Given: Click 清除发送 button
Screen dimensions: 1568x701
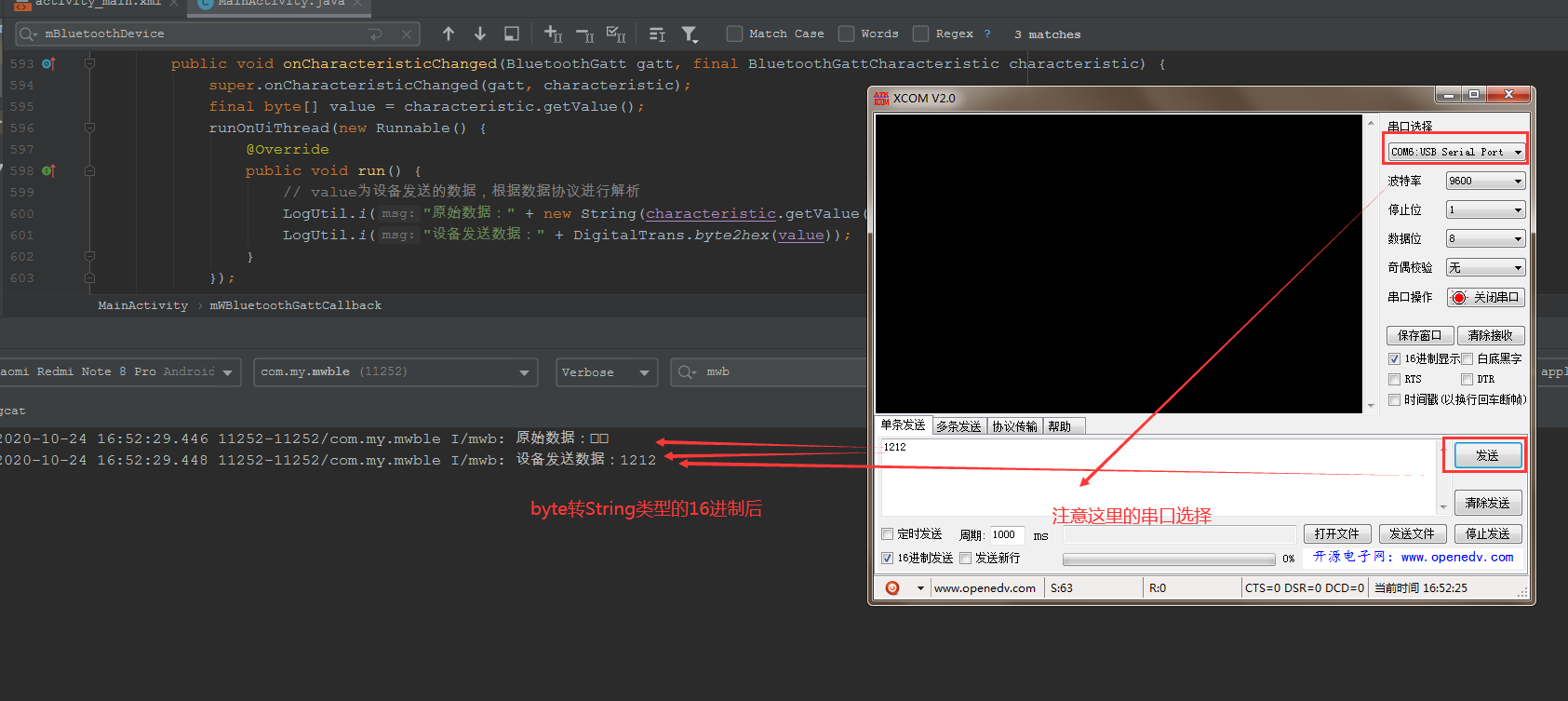Looking at the screenshot, I should click(x=1487, y=503).
